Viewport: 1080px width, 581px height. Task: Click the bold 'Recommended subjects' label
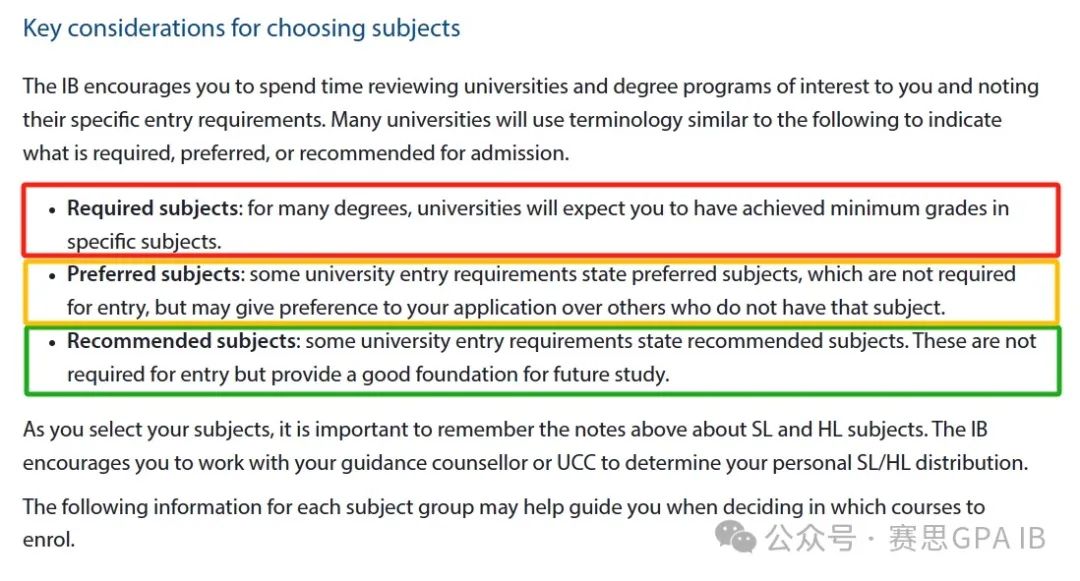[x=182, y=341]
